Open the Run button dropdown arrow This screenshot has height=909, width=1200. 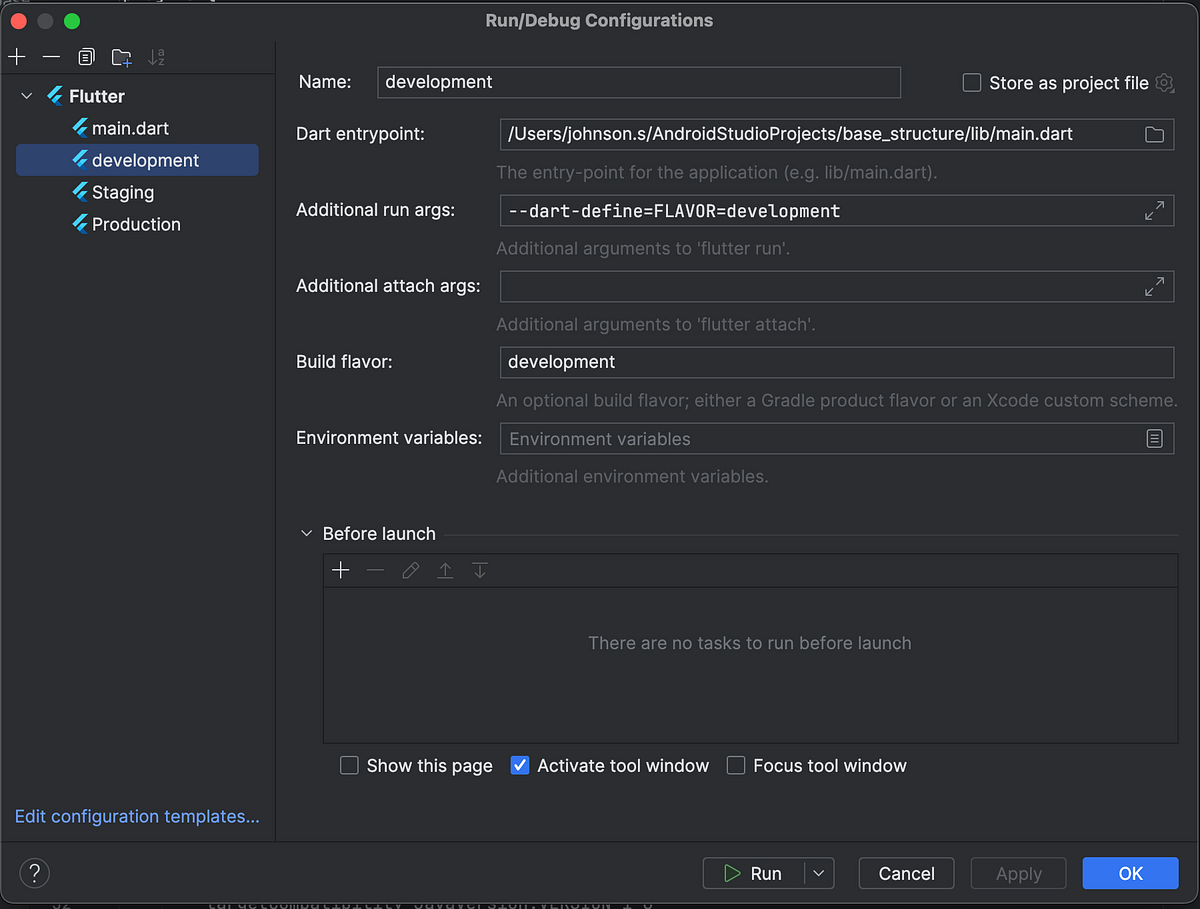point(817,873)
